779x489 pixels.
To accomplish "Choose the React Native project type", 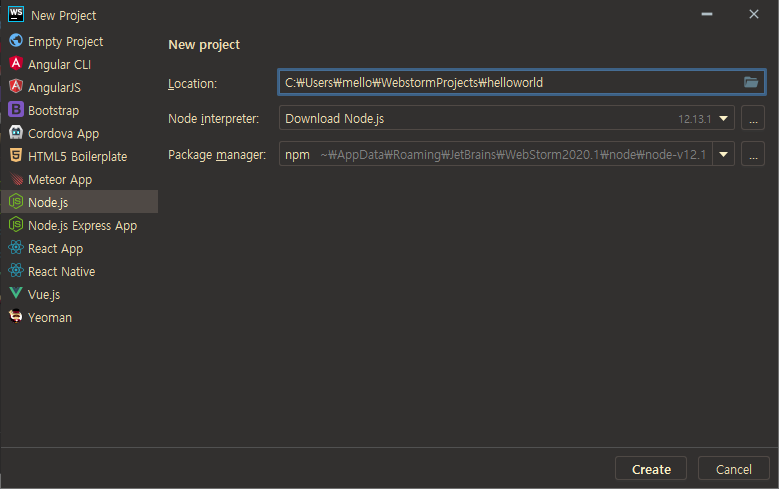I will point(79,271).
